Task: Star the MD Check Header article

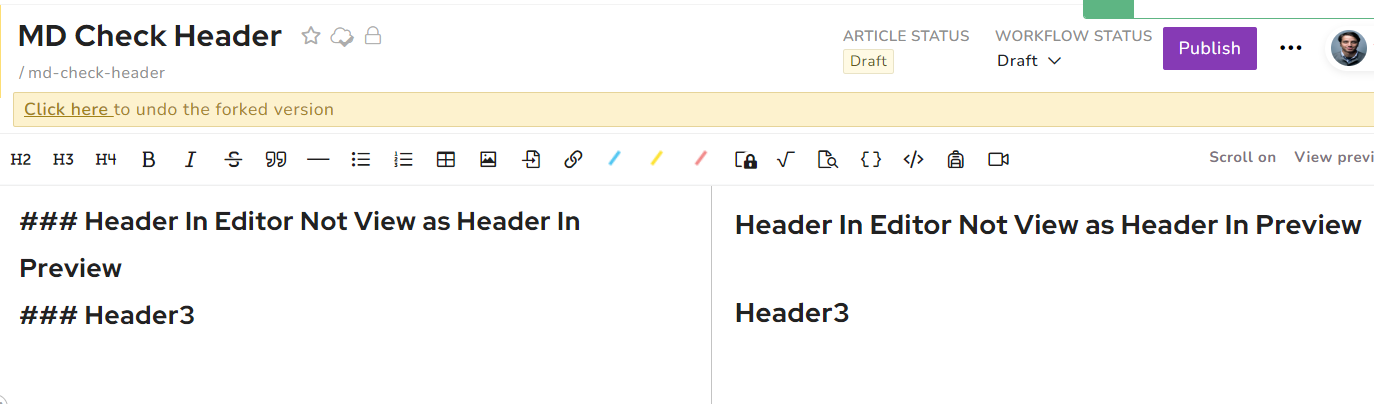Action: tap(311, 37)
